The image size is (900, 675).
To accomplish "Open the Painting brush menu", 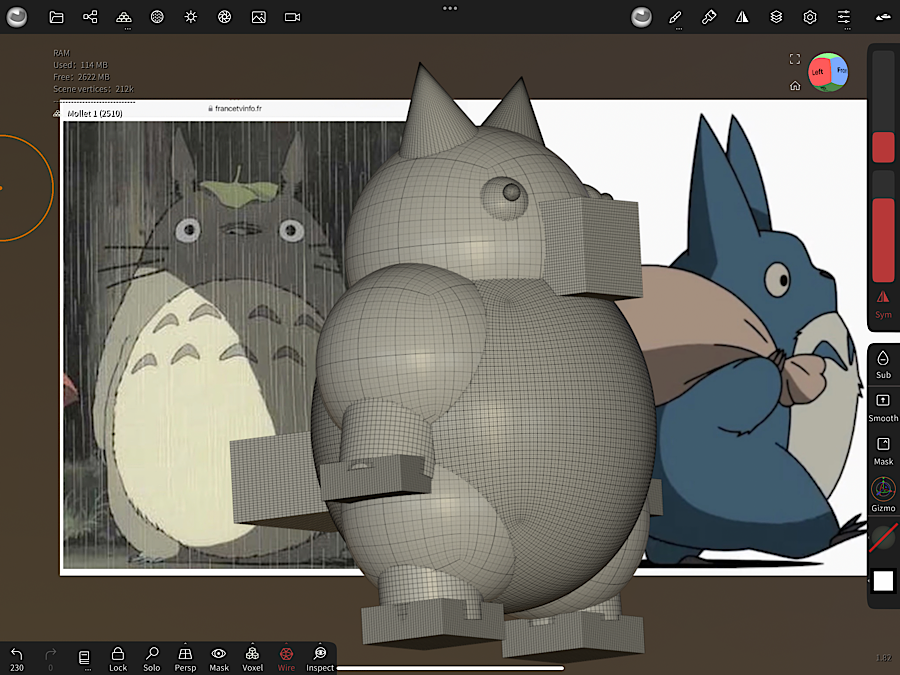I will [708, 17].
